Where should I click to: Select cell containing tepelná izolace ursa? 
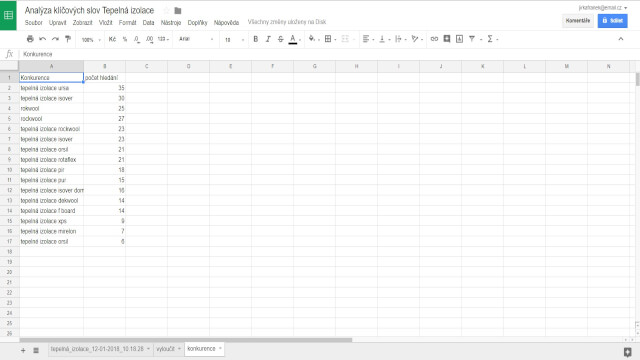tap(51, 88)
